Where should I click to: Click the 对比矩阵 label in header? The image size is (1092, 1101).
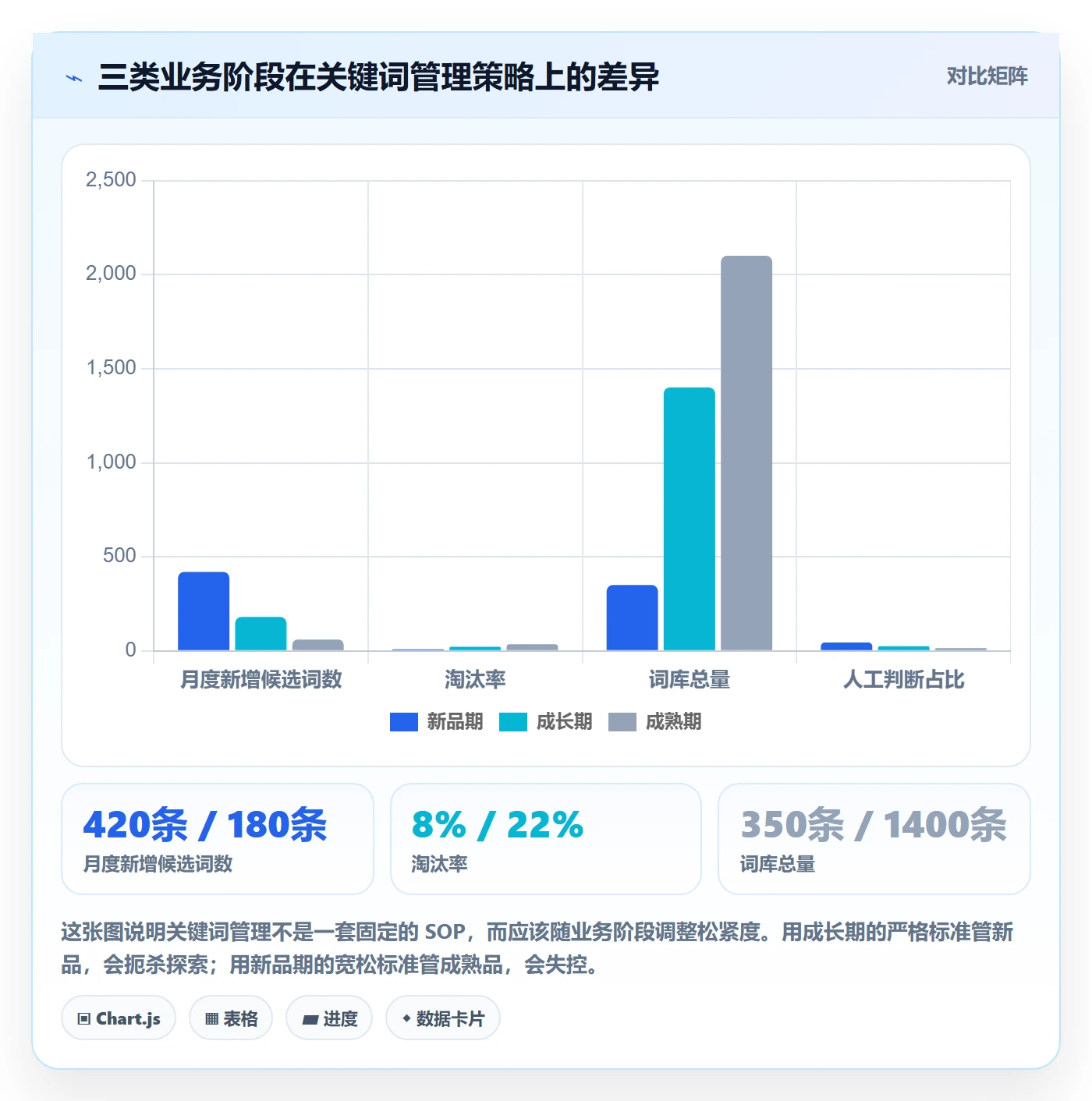tap(987, 76)
